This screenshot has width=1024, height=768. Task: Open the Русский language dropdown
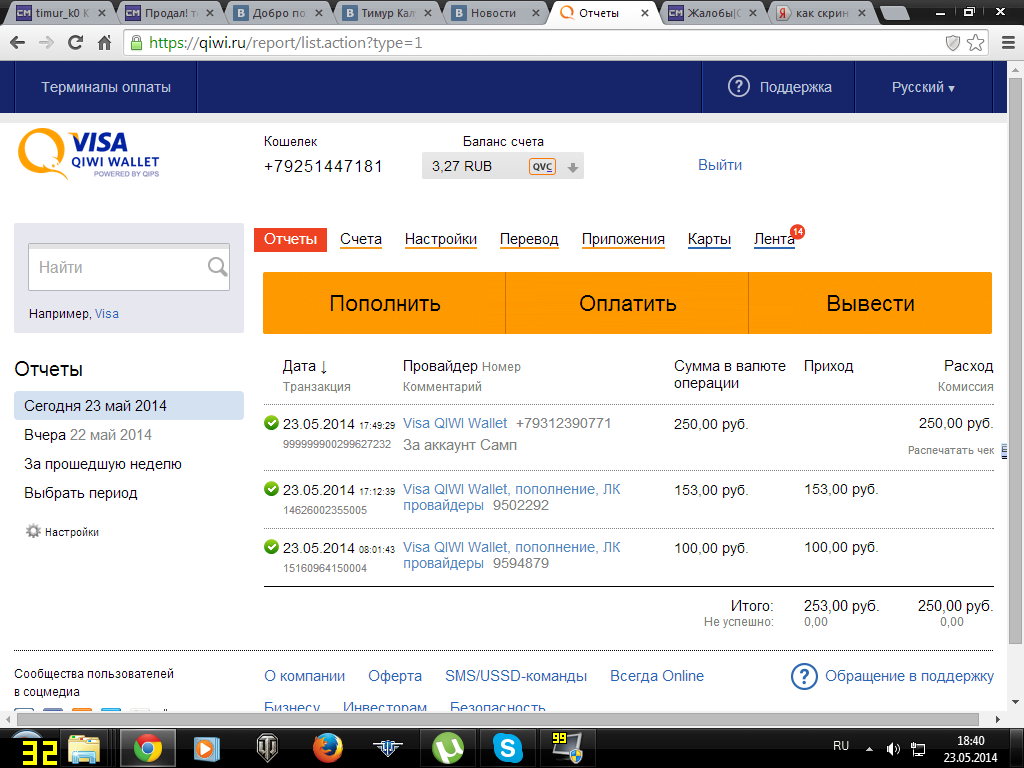click(923, 87)
